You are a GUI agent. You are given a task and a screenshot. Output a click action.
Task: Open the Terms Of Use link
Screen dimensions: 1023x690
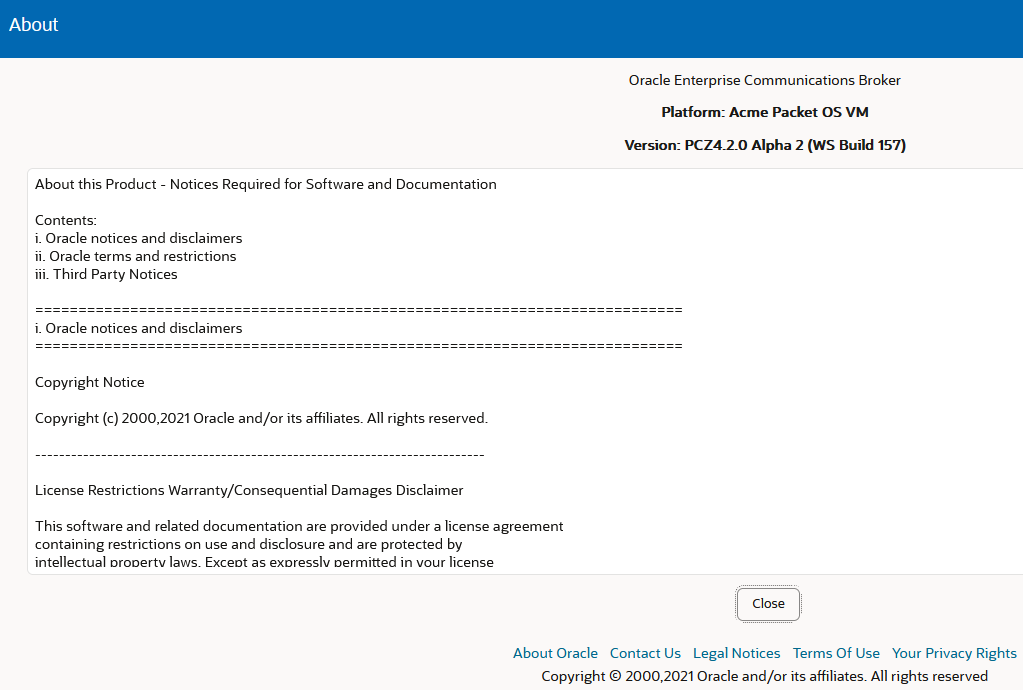click(836, 653)
